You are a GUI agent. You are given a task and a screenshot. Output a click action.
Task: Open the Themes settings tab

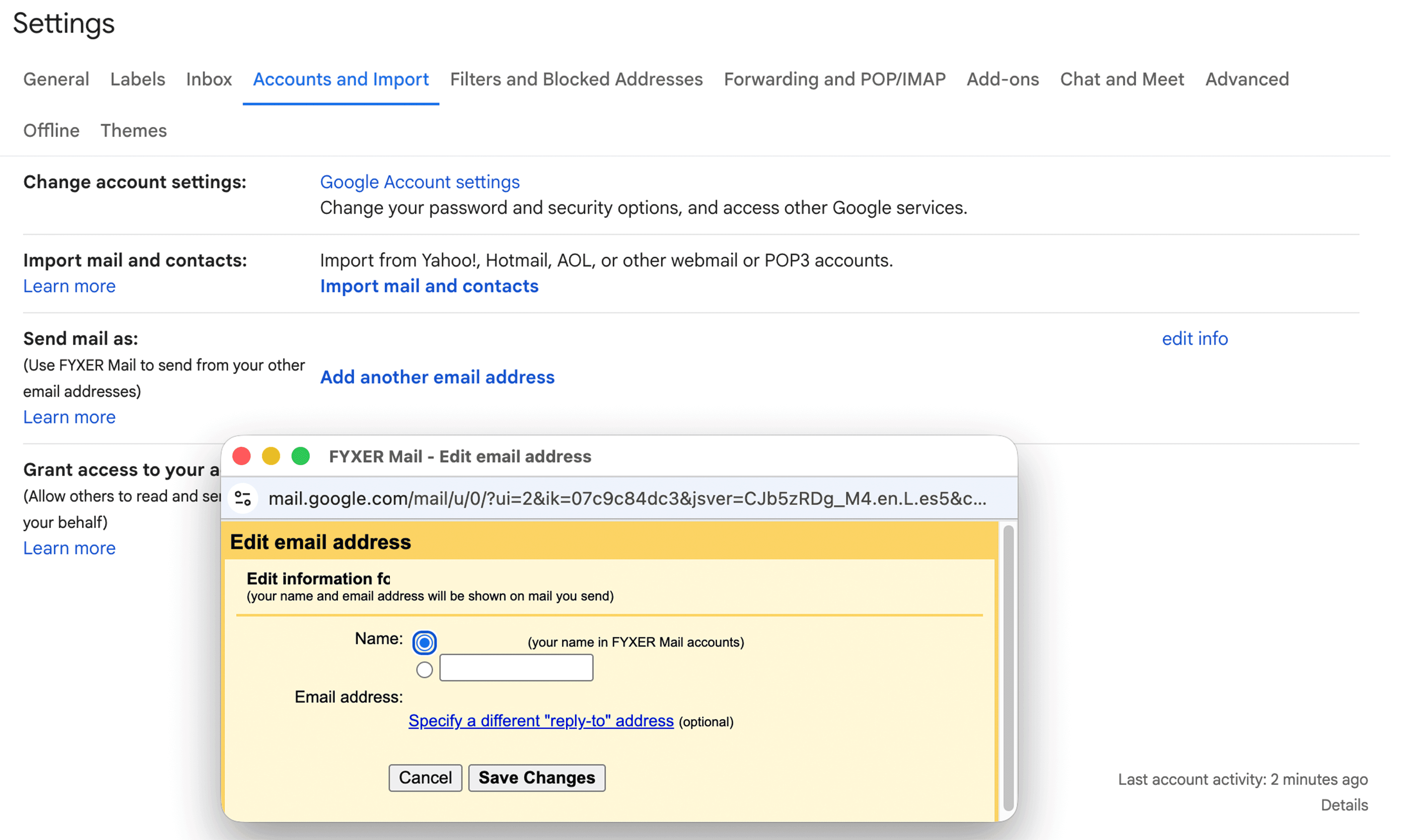(133, 131)
